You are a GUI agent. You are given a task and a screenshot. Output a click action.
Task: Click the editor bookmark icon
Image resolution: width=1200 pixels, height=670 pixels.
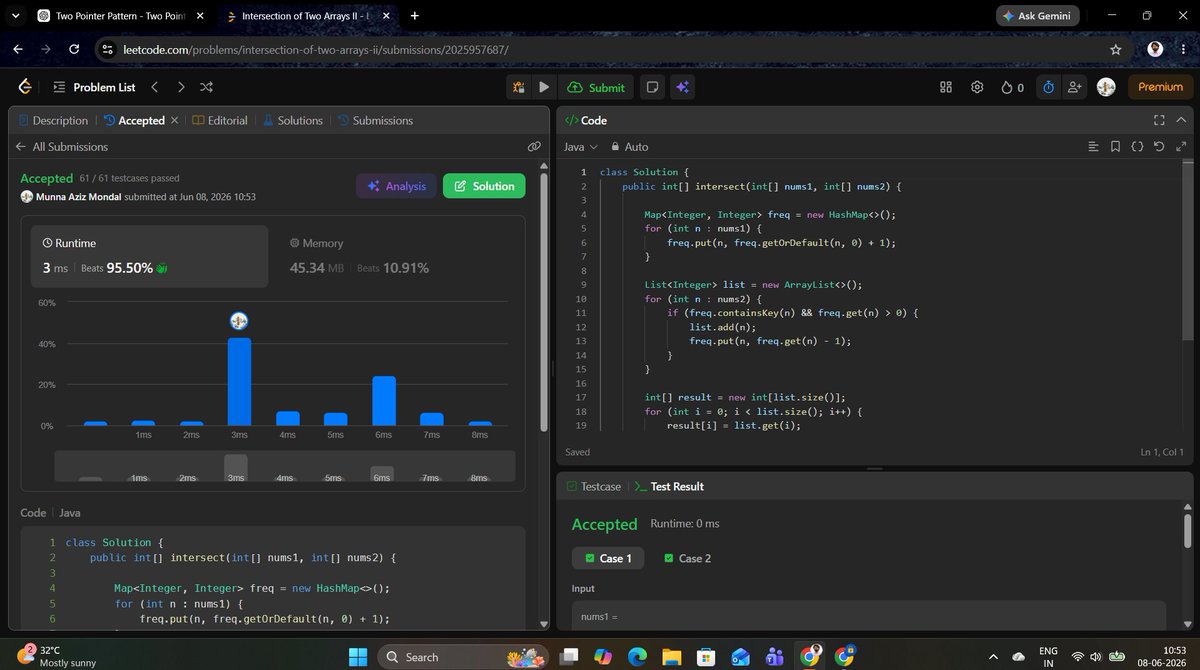[x=1115, y=146]
